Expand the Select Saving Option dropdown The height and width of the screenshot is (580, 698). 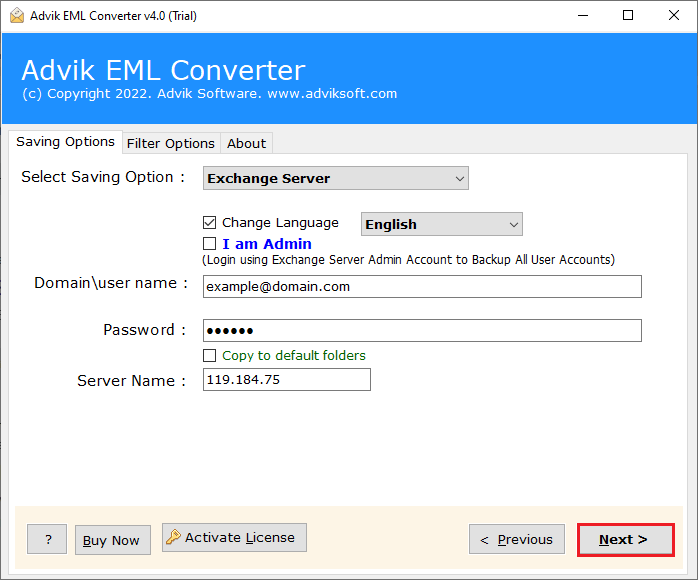[x=336, y=178]
